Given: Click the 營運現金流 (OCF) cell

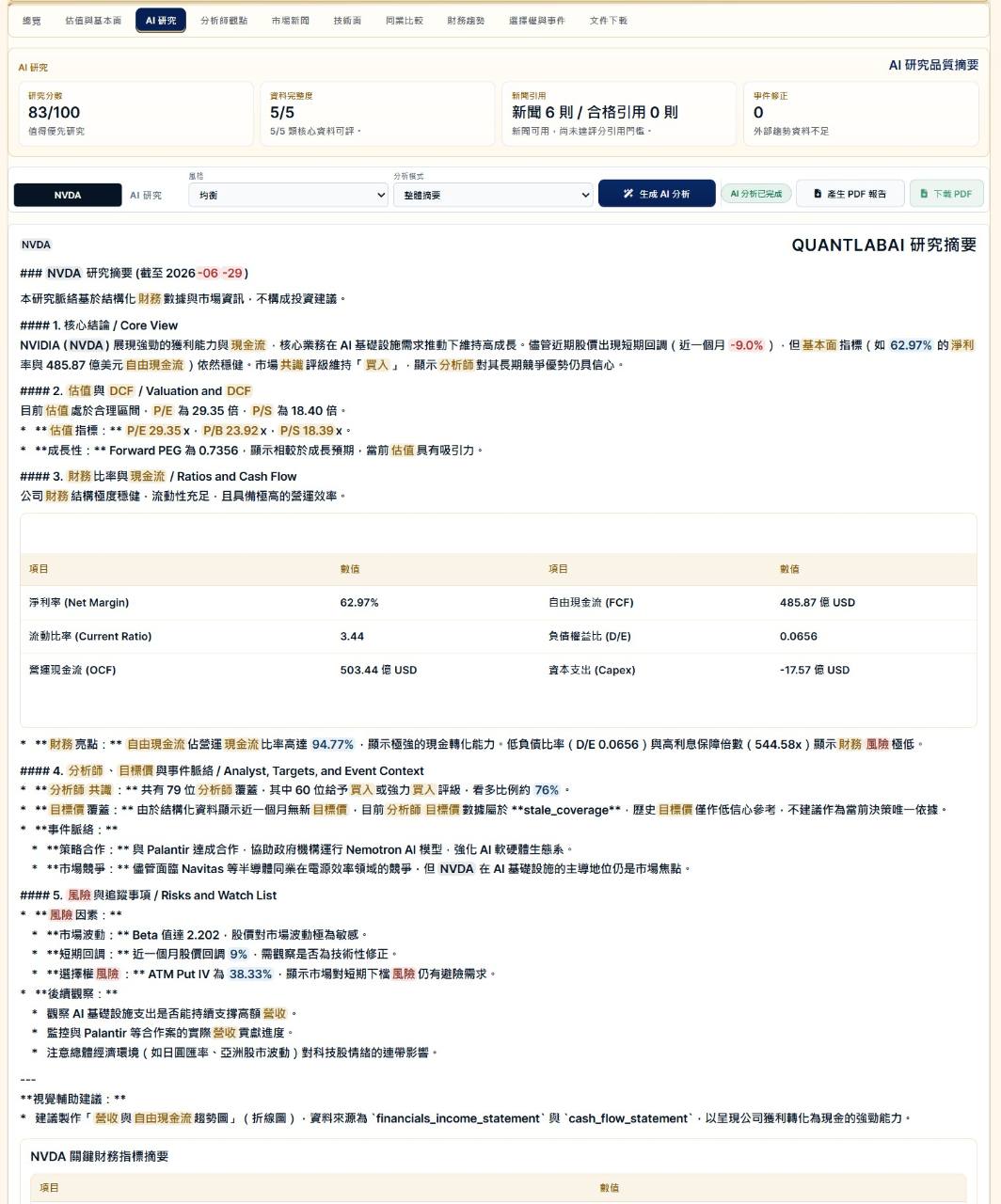Looking at the screenshot, I should click(x=72, y=670).
